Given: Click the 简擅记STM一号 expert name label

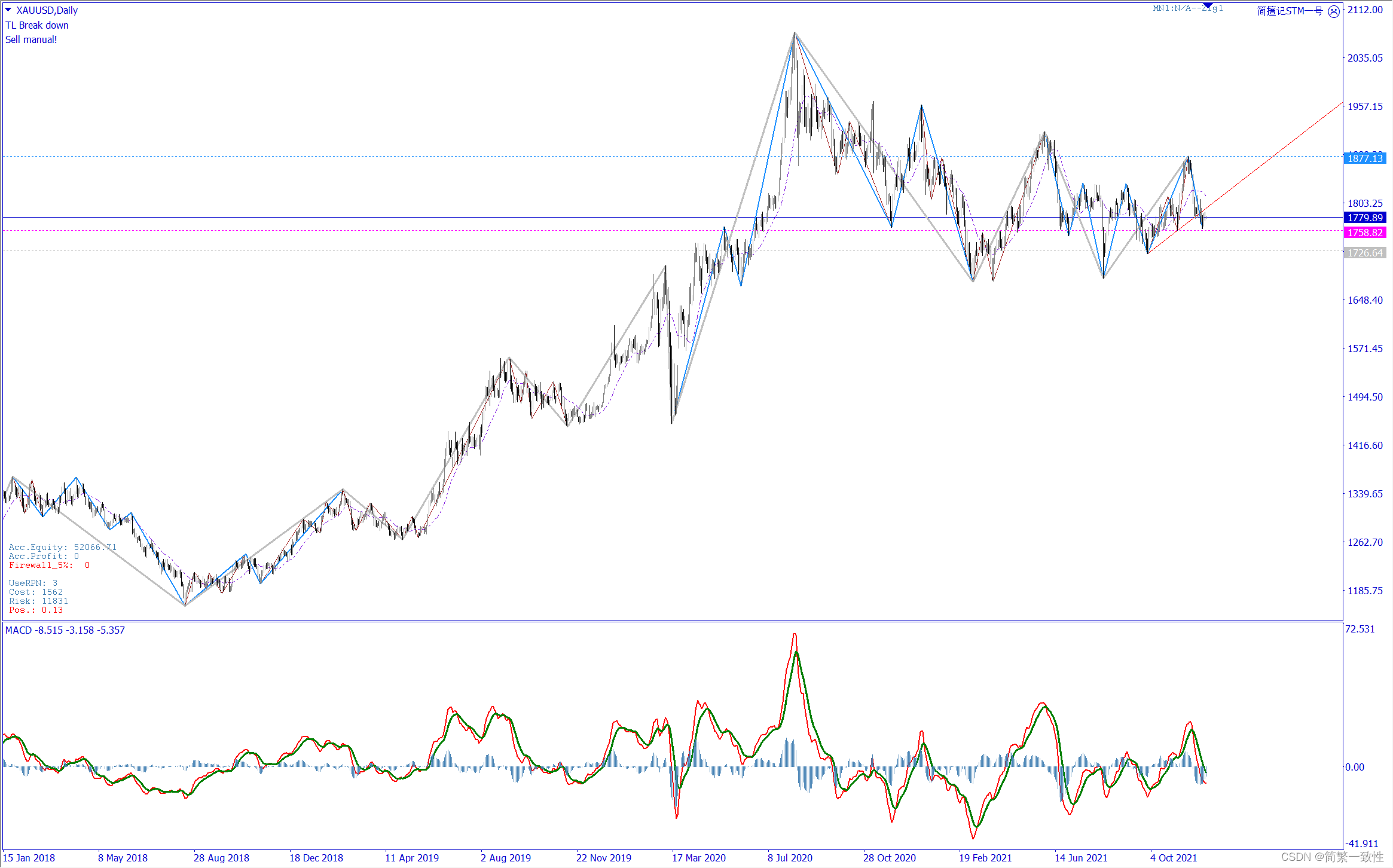Looking at the screenshot, I should tap(1290, 11).
